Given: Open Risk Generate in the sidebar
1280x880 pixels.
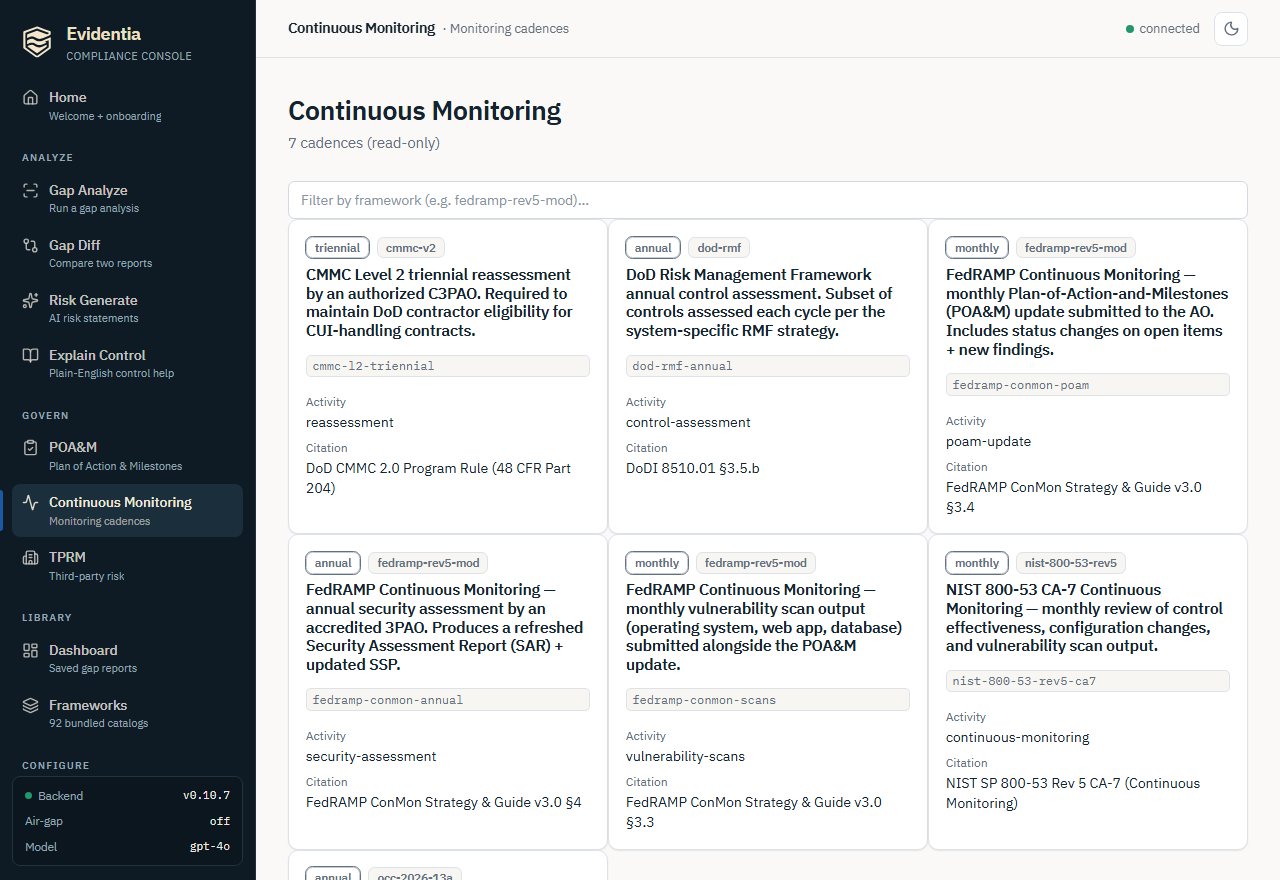Looking at the screenshot, I should pyautogui.click(x=128, y=308).
